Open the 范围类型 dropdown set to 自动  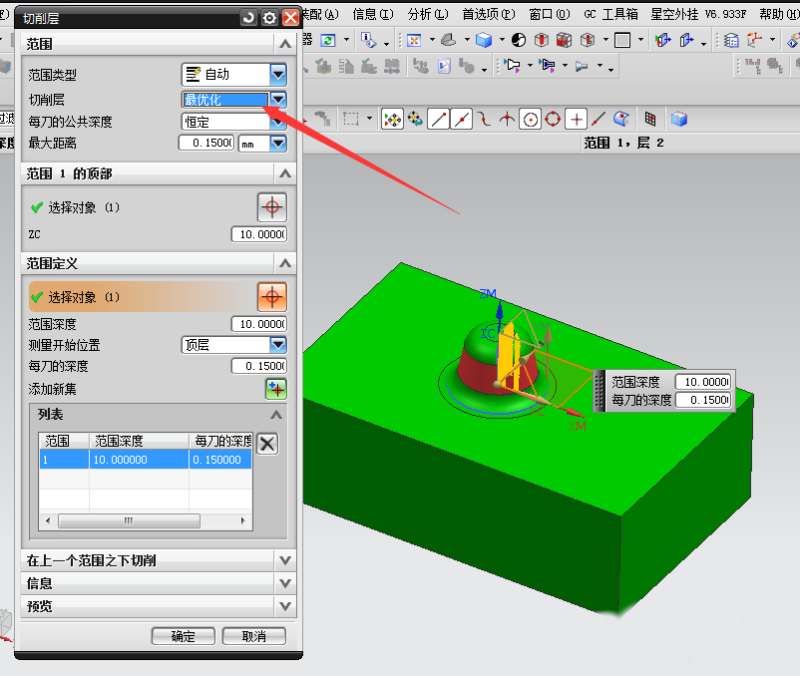tap(278, 74)
